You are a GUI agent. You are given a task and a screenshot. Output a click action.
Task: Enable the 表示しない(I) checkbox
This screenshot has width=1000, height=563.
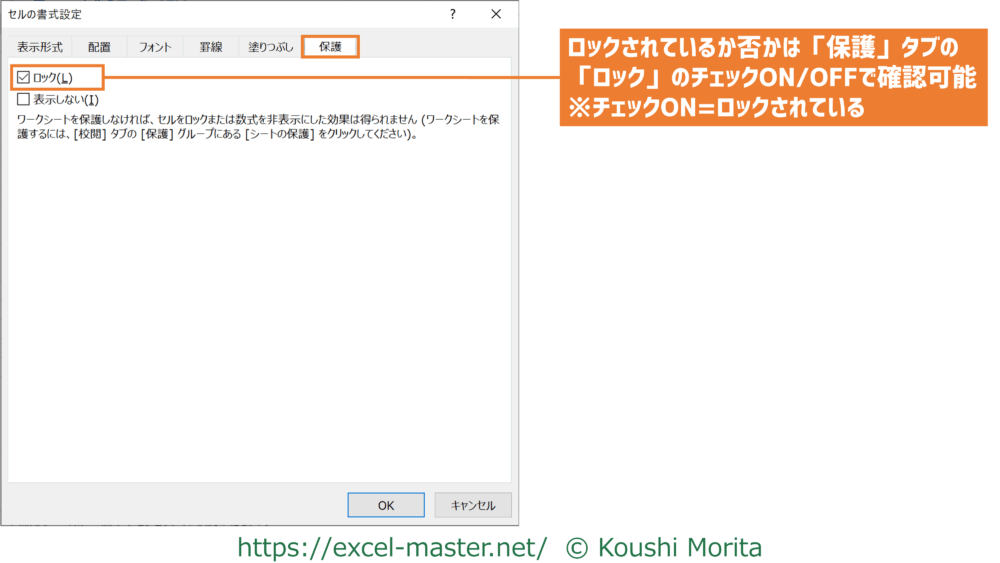pyautogui.click(x=24, y=99)
